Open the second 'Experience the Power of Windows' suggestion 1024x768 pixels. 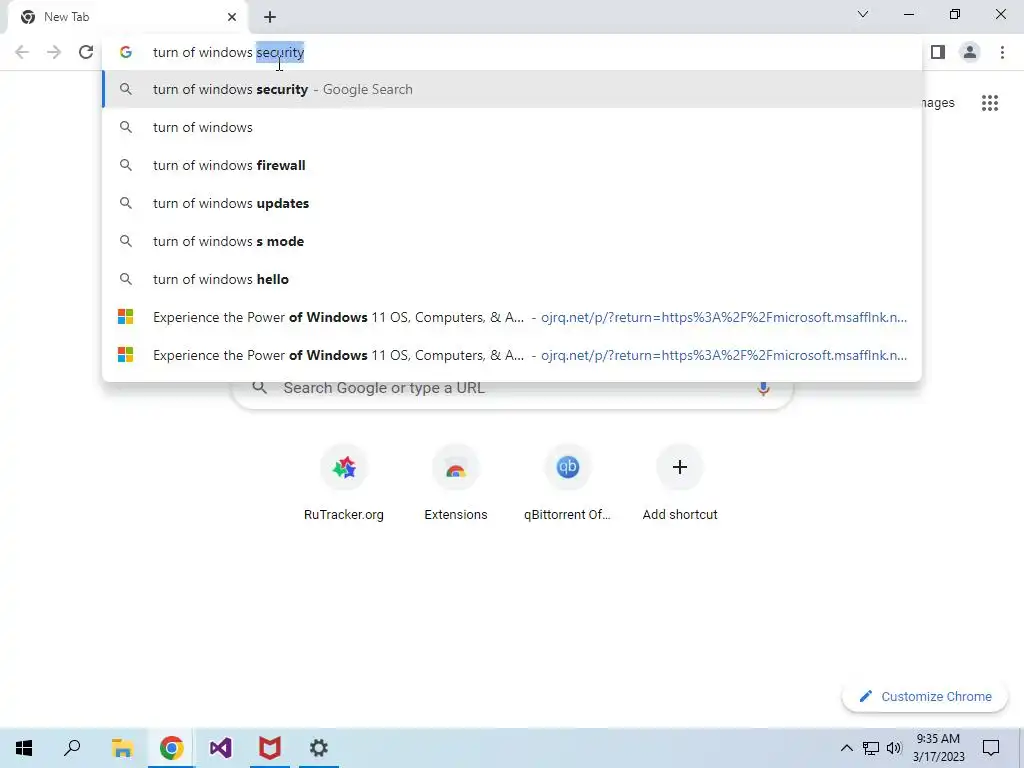[x=512, y=355]
